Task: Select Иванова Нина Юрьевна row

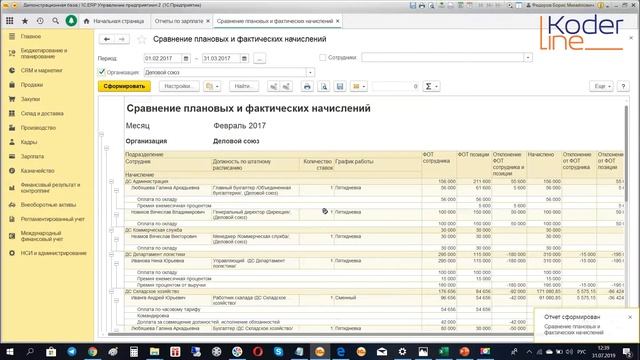Action: coord(157,261)
